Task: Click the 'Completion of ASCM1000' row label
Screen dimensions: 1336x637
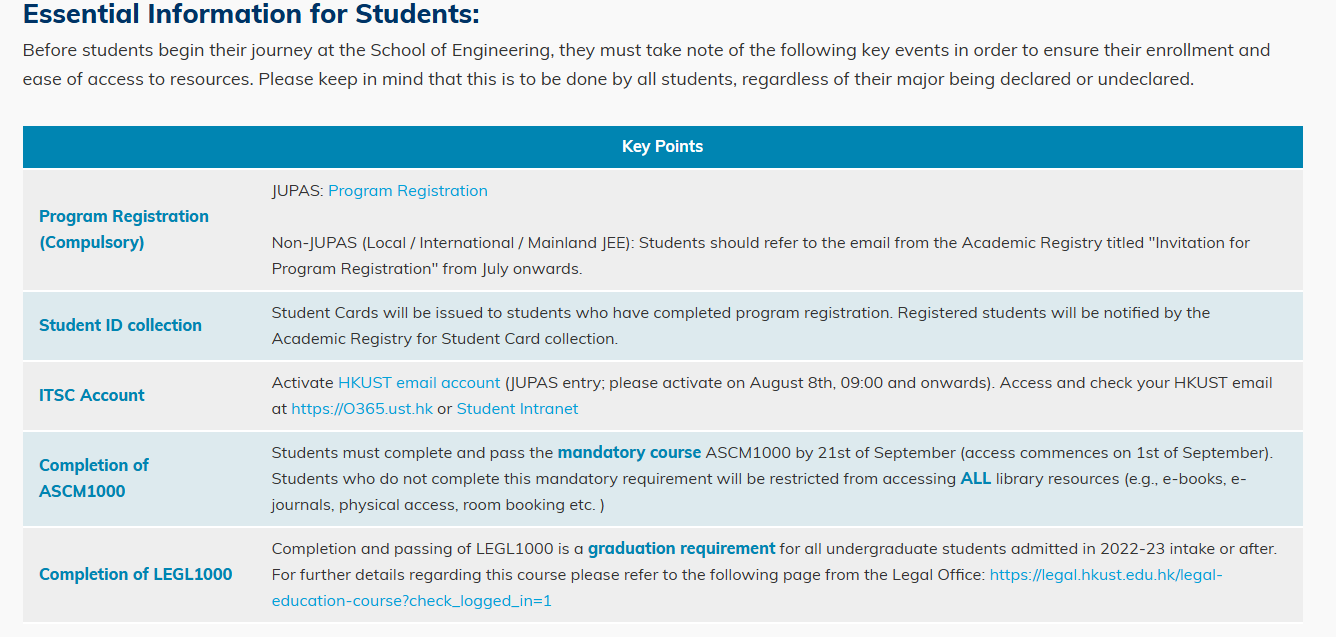Action: pyautogui.click(x=93, y=478)
